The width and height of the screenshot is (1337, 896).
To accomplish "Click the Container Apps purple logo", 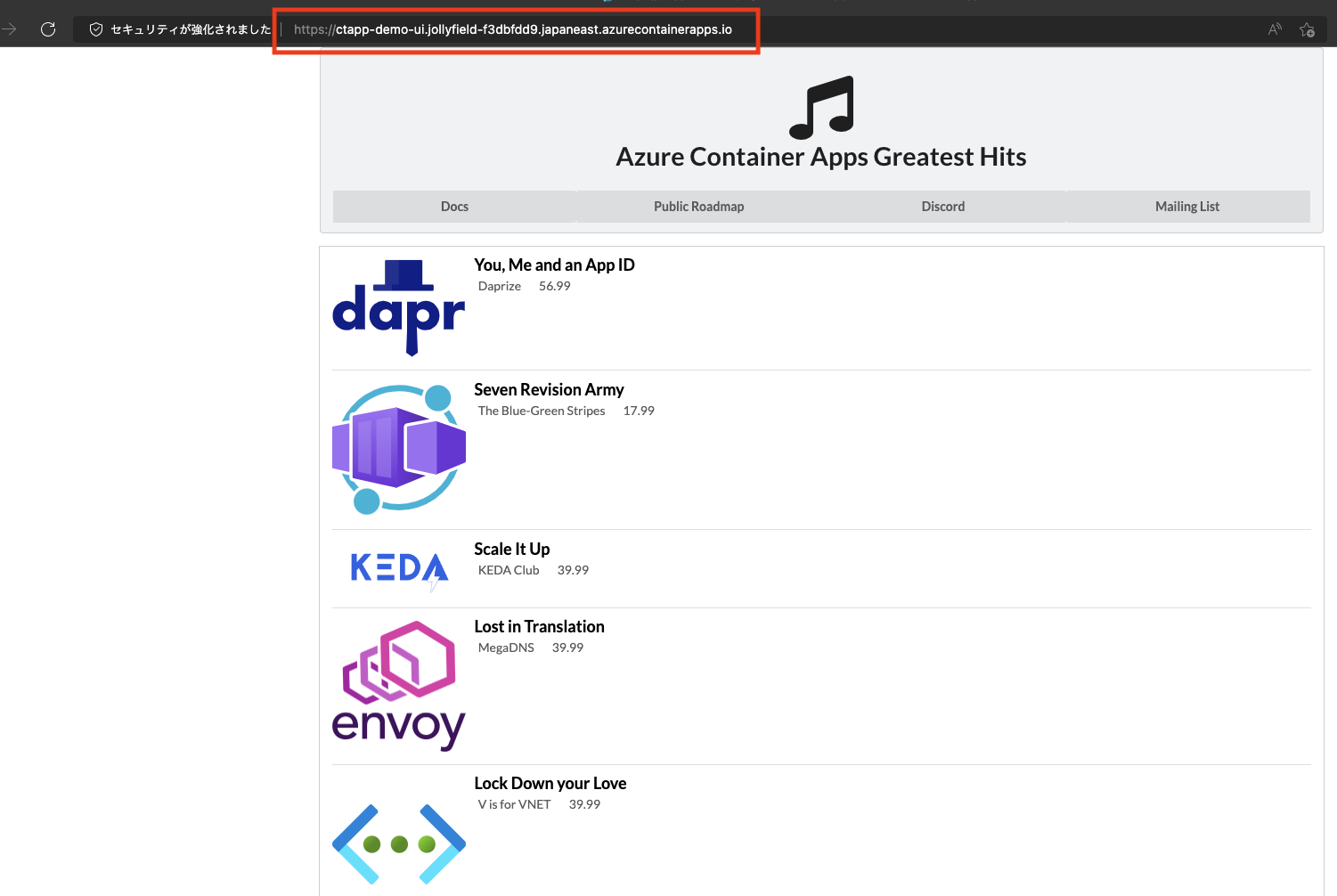I will click(x=399, y=450).
